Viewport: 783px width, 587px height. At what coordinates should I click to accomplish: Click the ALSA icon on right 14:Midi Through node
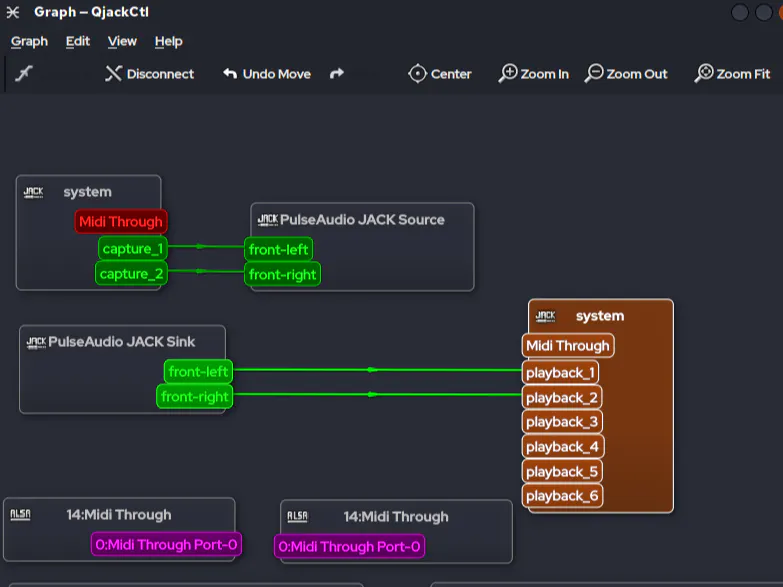pos(298,517)
